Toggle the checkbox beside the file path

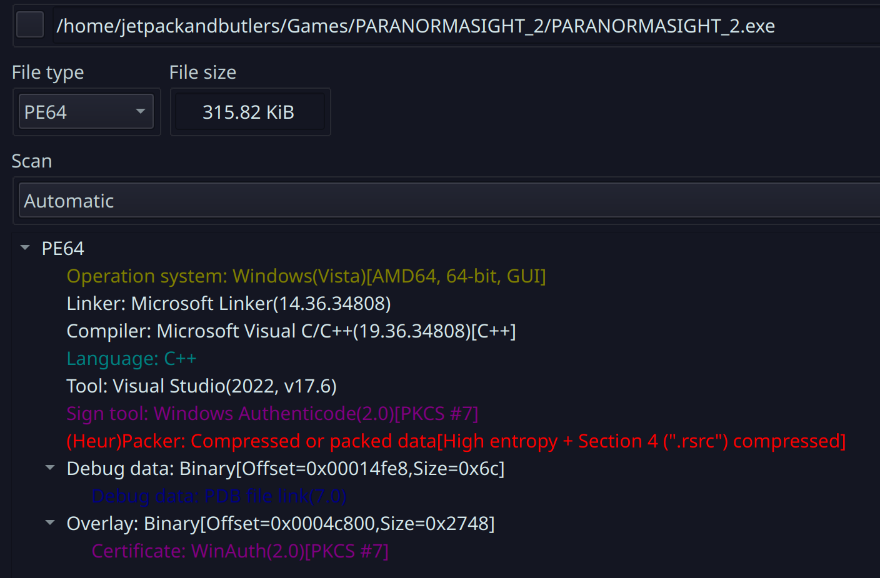pos(30,25)
